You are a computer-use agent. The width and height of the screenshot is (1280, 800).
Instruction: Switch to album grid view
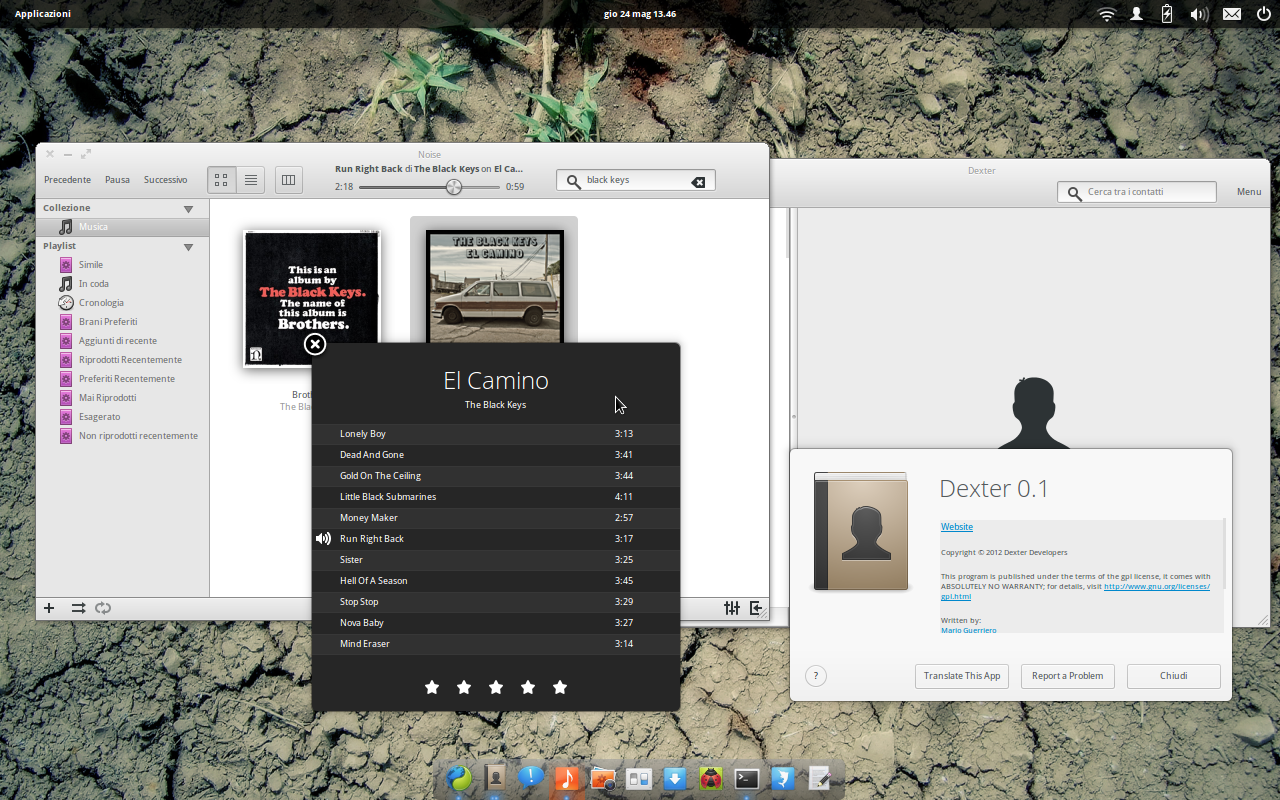pyautogui.click(x=222, y=180)
